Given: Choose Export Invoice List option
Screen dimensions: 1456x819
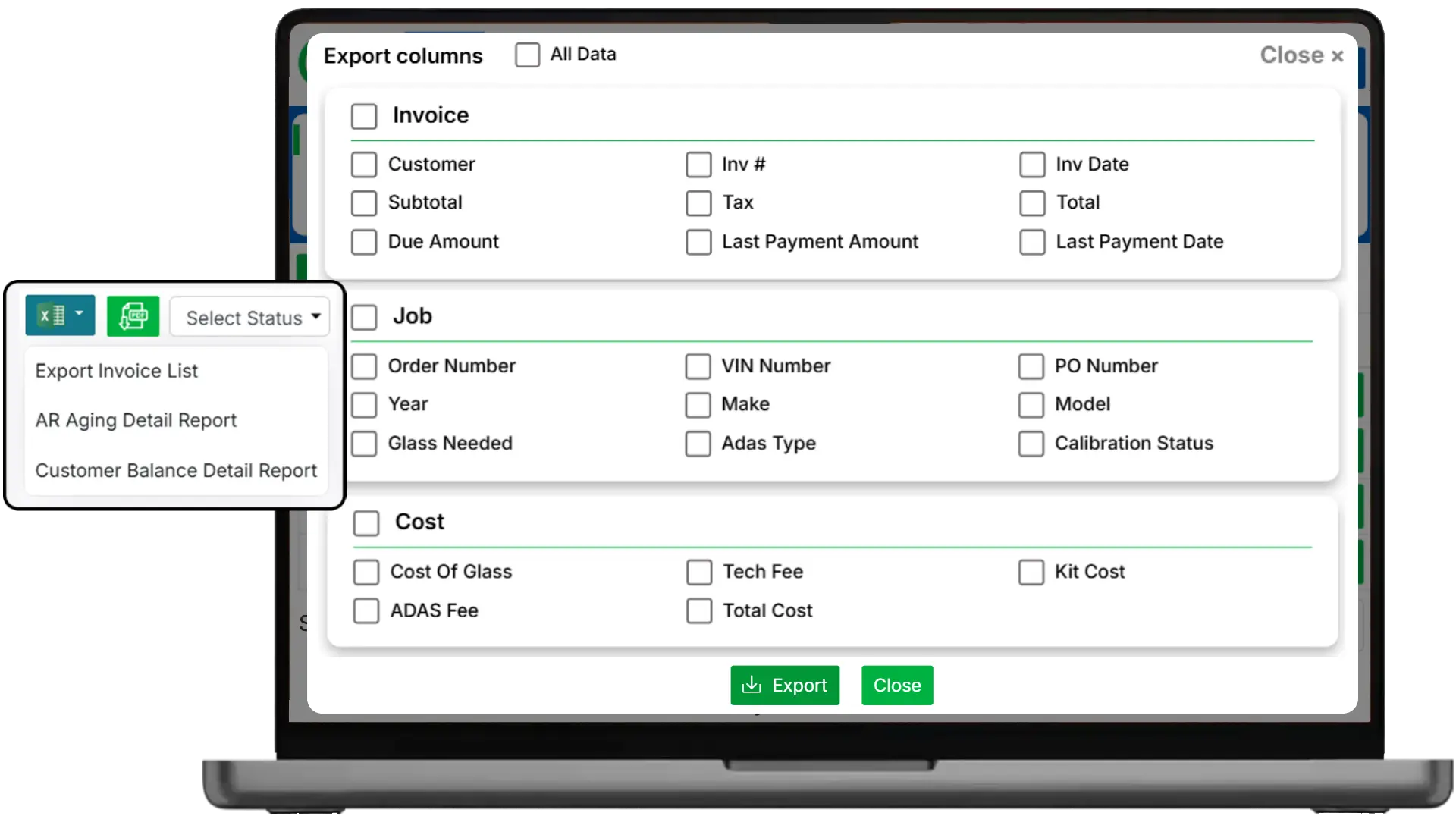Looking at the screenshot, I should pyautogui.click(x=117, y=371).
